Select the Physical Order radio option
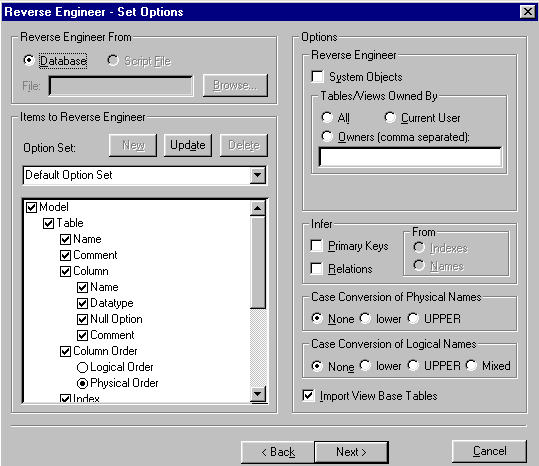 pyautogui.click(x=82, y=384)
